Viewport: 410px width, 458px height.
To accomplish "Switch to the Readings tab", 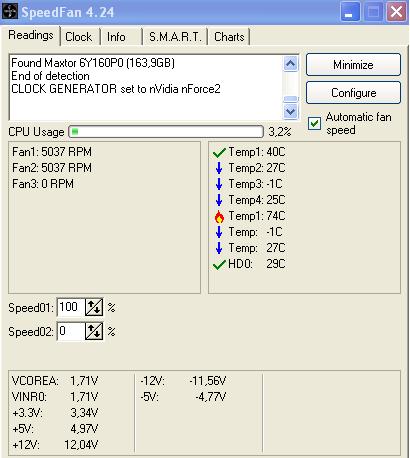I will pos(31,35).
